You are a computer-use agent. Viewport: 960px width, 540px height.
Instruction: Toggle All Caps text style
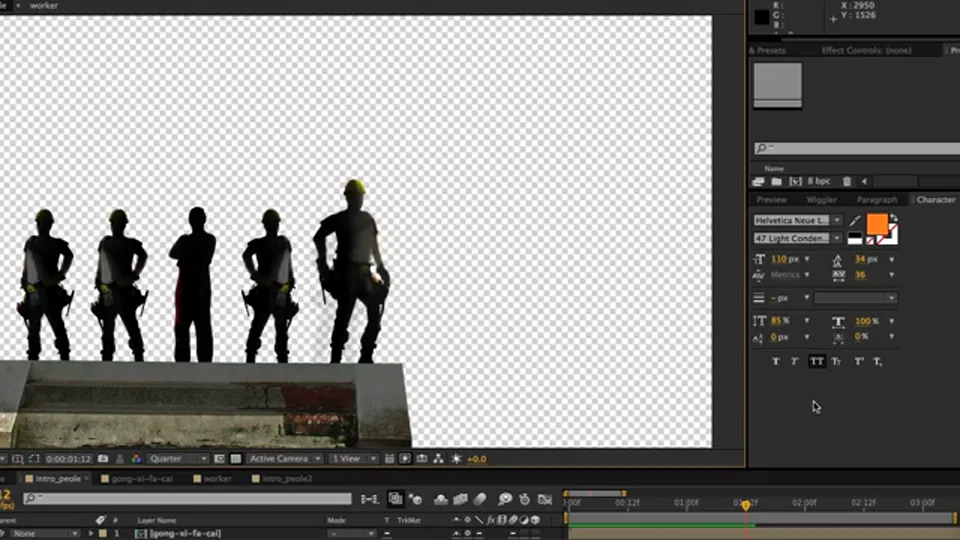[817, 361]
